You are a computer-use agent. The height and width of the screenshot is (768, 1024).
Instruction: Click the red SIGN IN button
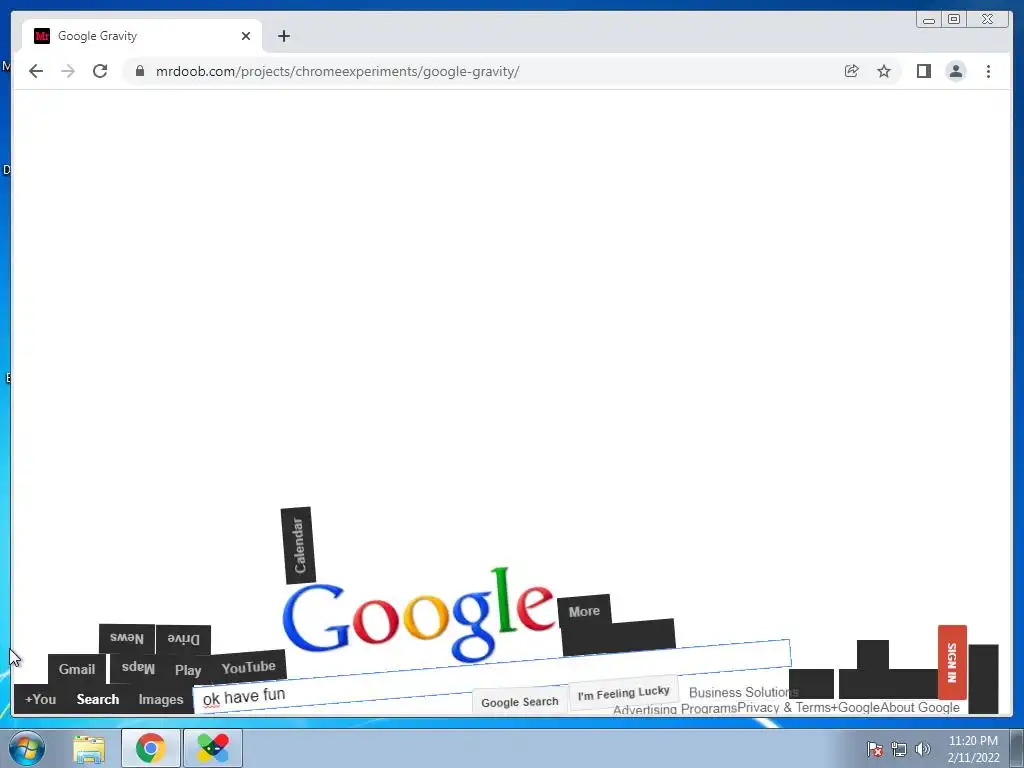pyautogui.click(x=952, y=662)
